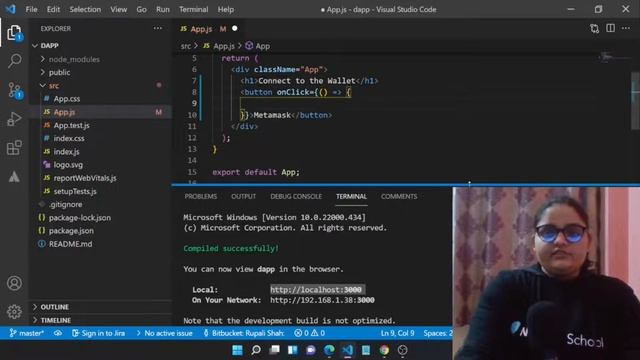Open the Extensions view
The image size is (640, 360).
14,148
